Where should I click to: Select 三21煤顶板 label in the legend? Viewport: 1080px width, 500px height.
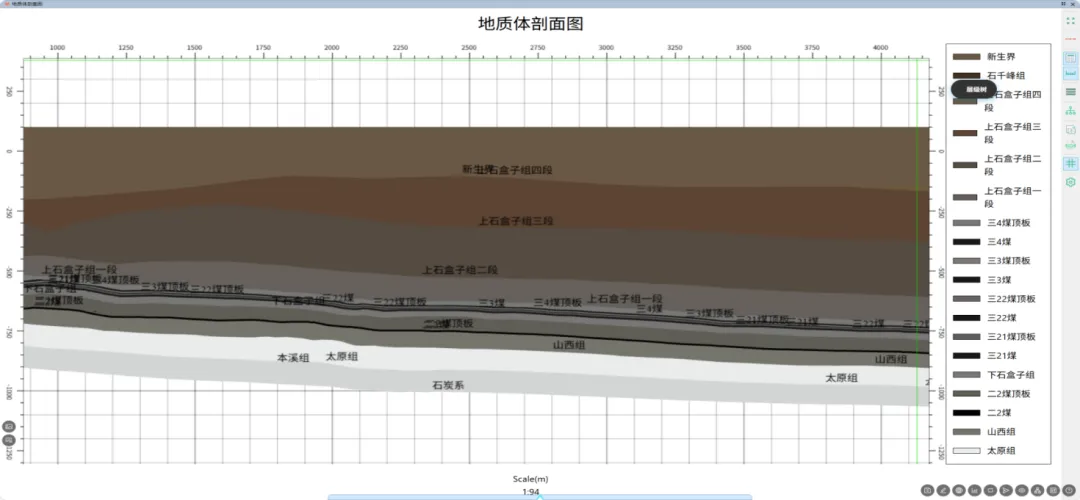(1011, 337)
